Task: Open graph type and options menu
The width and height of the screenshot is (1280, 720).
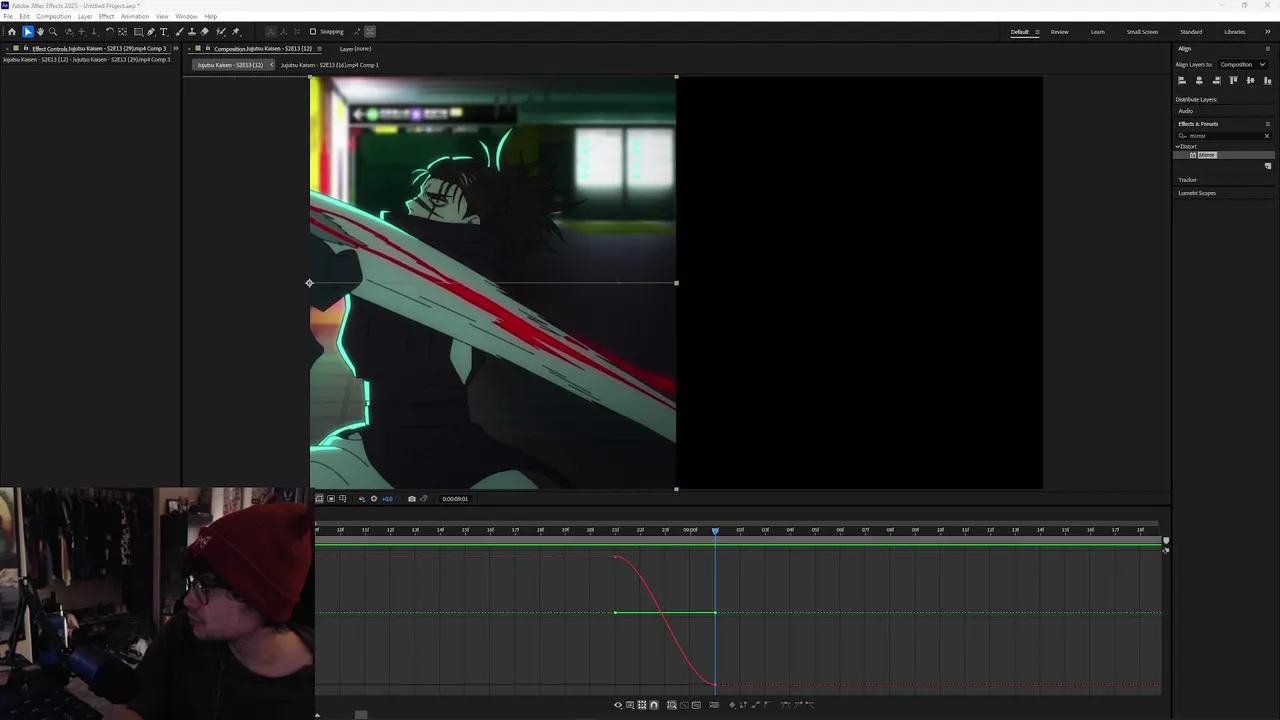Action: [630, 704]
